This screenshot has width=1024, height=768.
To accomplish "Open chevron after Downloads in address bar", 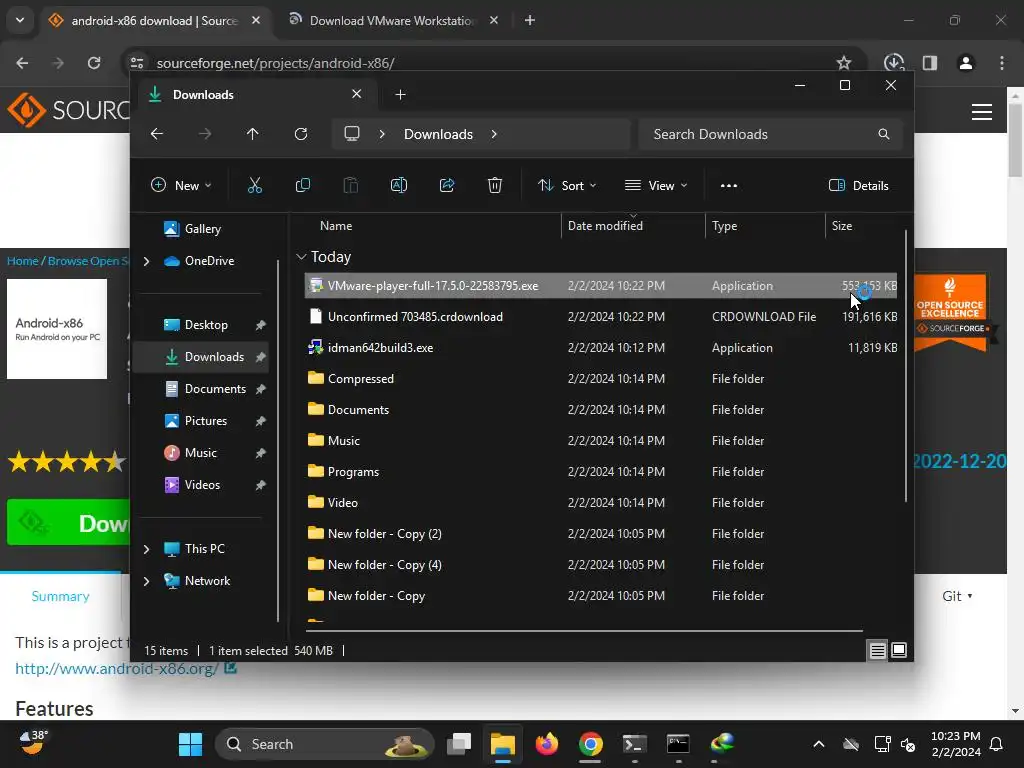I will (x=494, y=134).
